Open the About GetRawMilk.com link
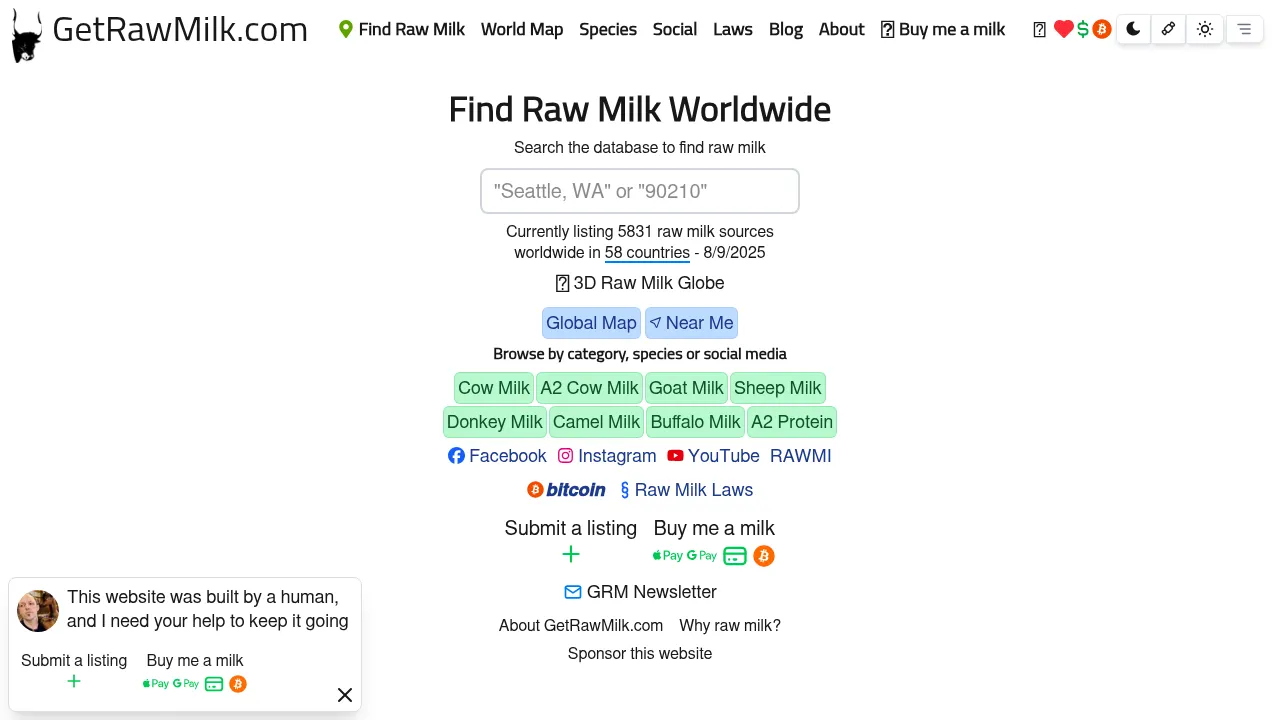 [581, 625]
